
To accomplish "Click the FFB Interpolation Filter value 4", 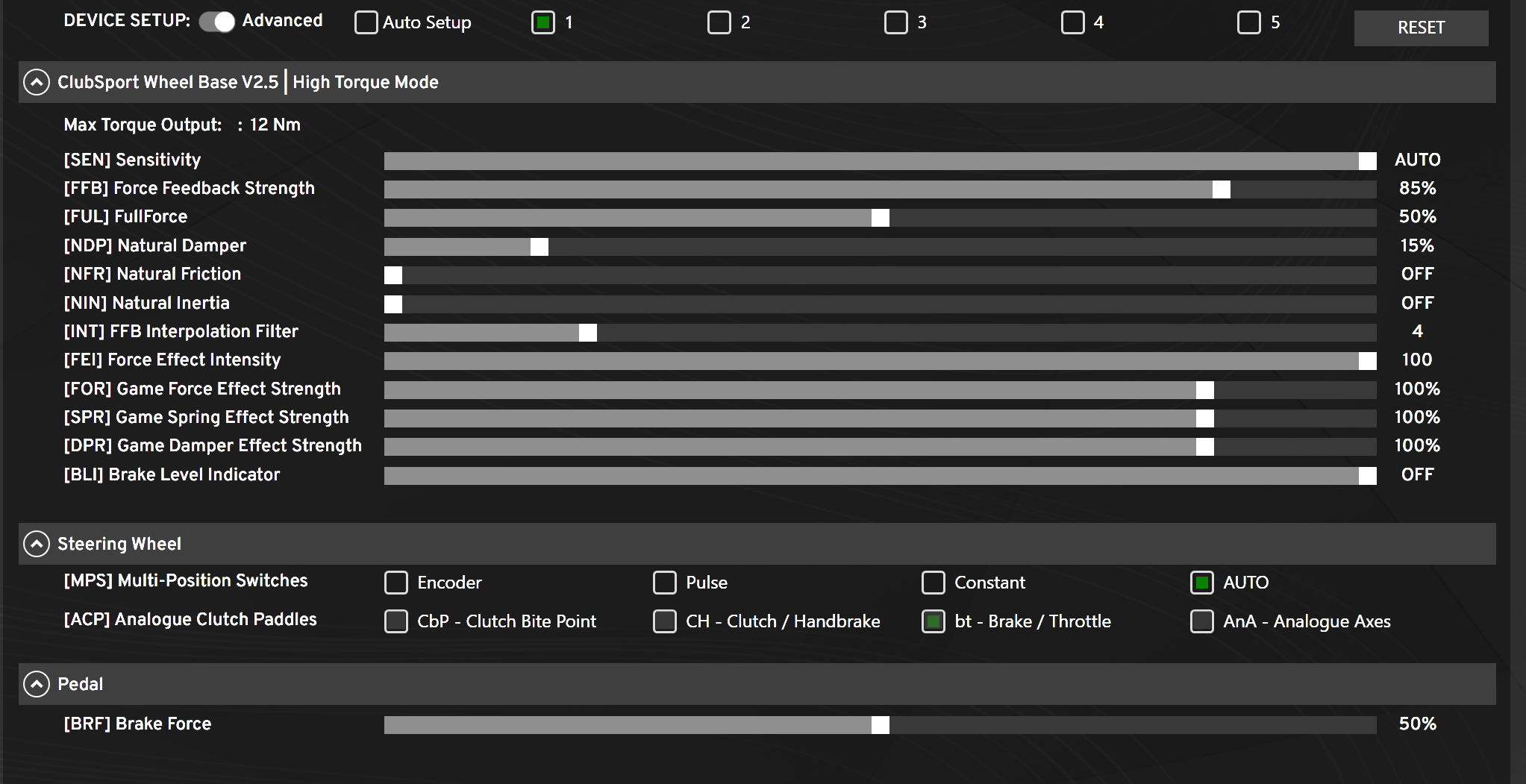I will tap(1417, 330).
